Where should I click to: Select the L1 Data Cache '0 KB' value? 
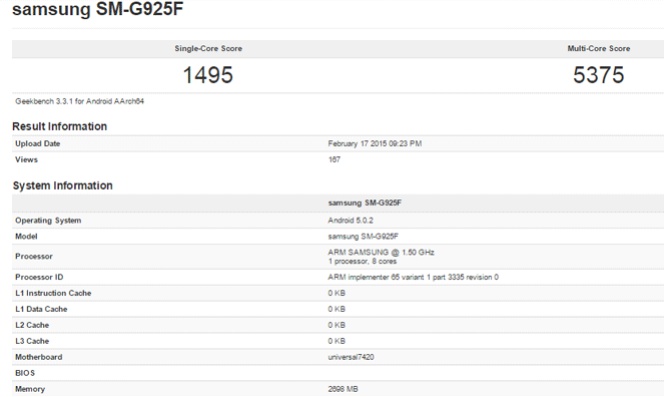pyautogui.click(x=337, y=309)
